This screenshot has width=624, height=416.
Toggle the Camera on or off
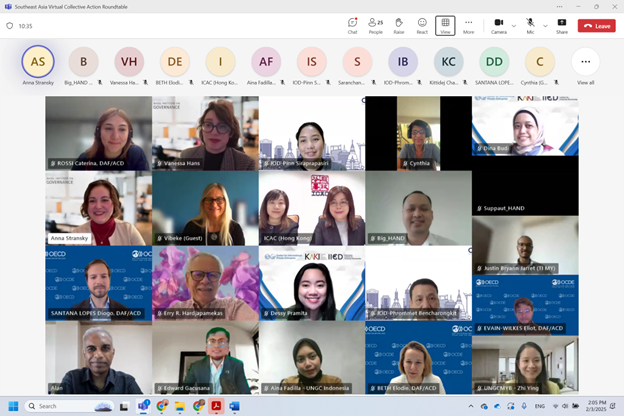point(498,24)
